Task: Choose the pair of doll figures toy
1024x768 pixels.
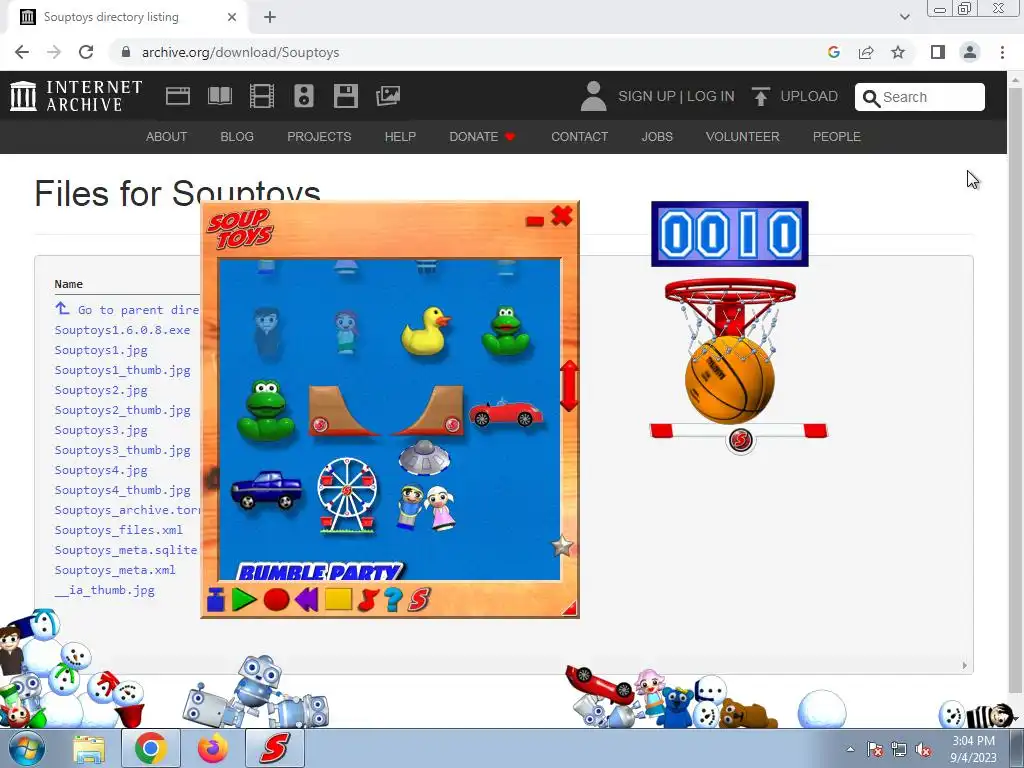Action: tap(425, 507)
